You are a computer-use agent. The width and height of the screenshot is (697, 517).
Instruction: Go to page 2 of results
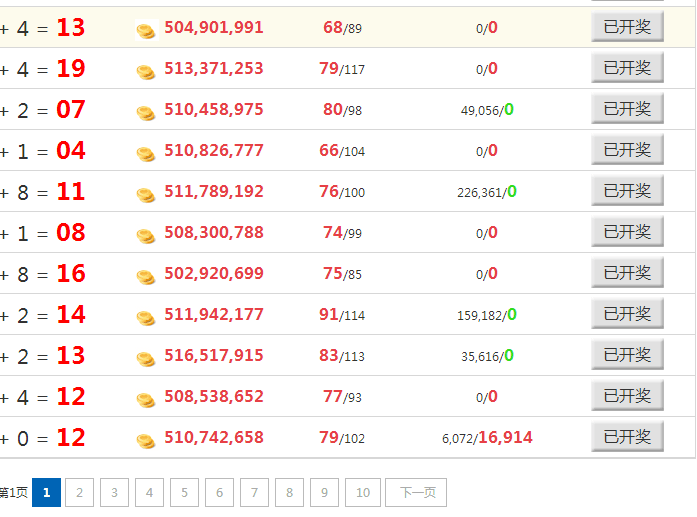[x=79, y=492]
